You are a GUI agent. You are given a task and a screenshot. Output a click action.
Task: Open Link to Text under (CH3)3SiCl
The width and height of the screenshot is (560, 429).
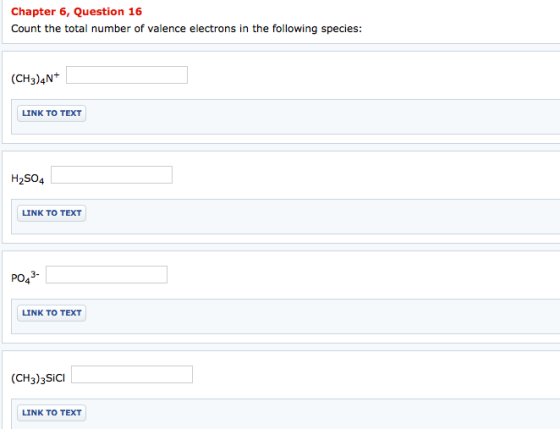(52, 413)
